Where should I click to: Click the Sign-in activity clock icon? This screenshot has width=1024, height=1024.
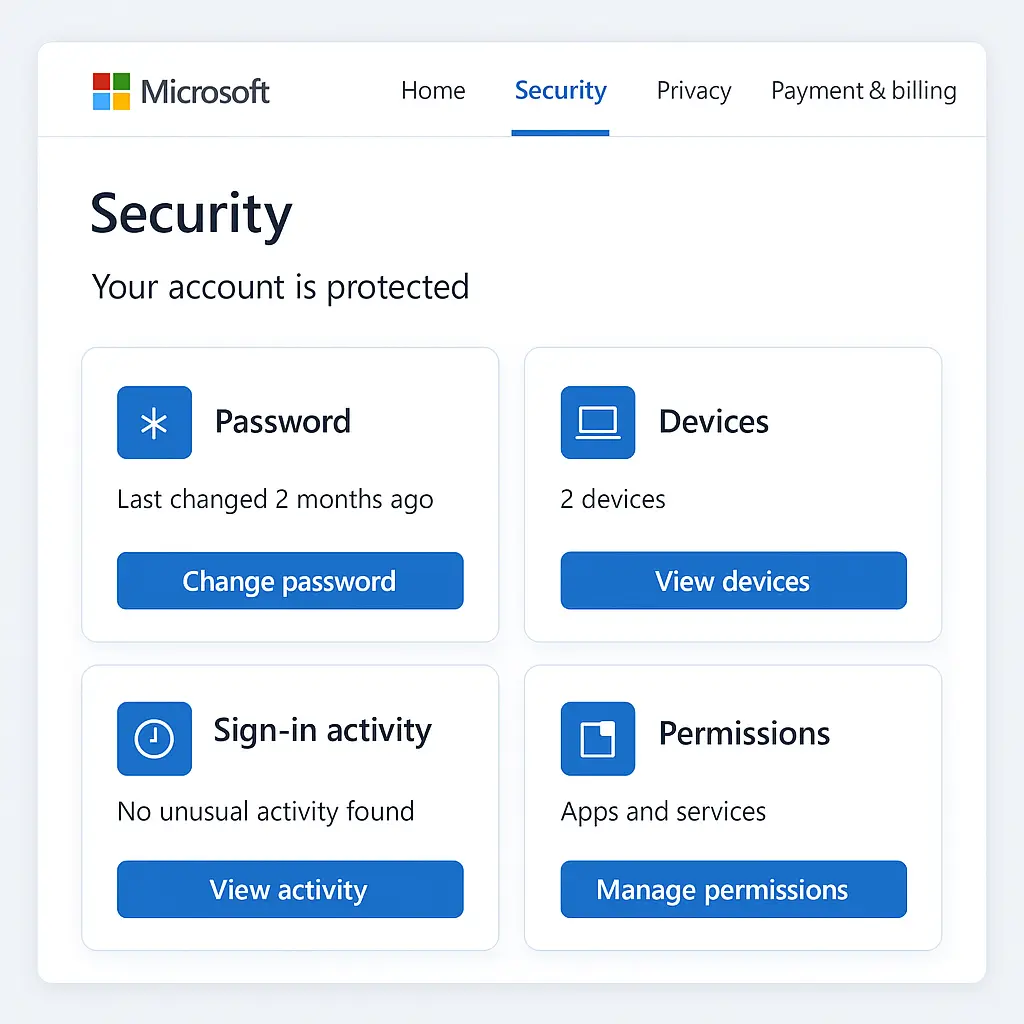[154, 739]
